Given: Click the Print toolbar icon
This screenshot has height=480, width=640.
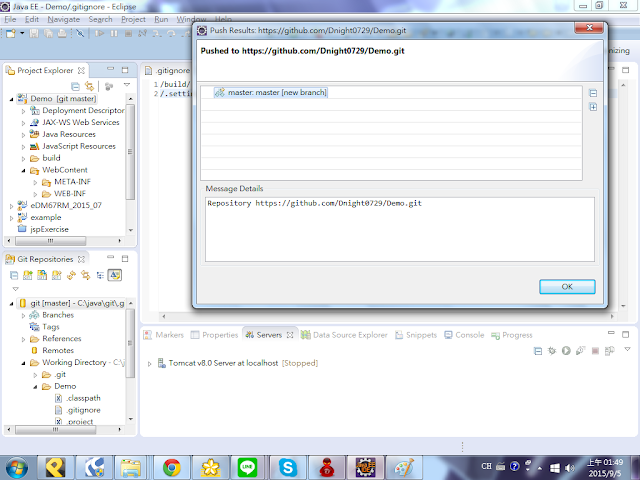Looking at the screenshot, I should [62, 33].
